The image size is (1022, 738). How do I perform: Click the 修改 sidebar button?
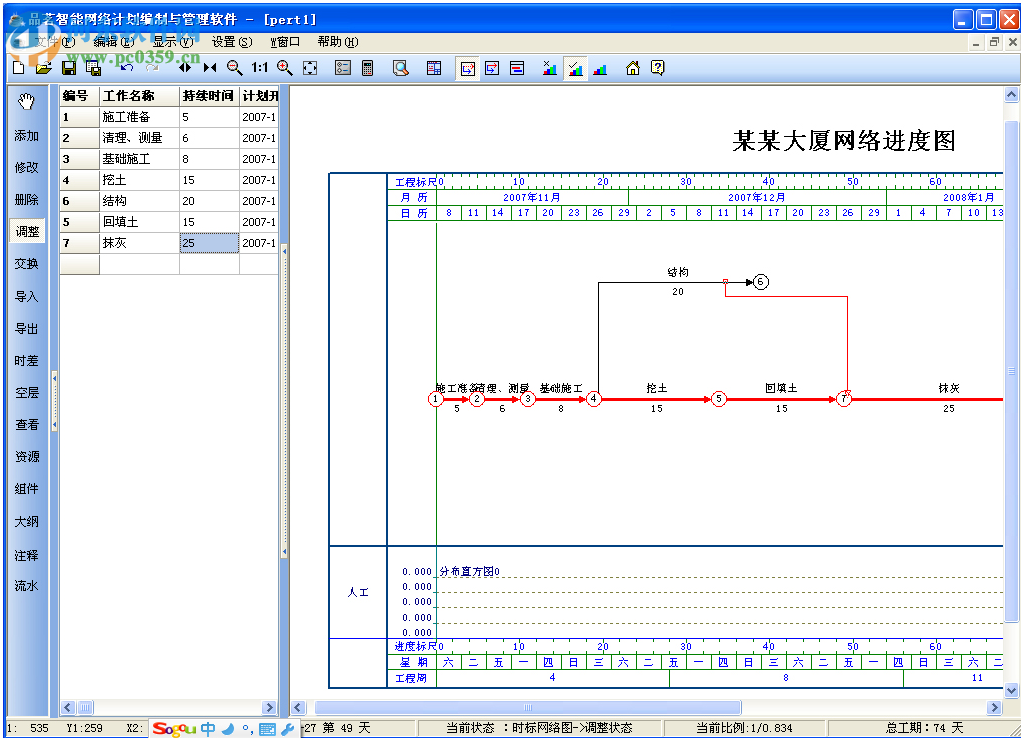27,168
